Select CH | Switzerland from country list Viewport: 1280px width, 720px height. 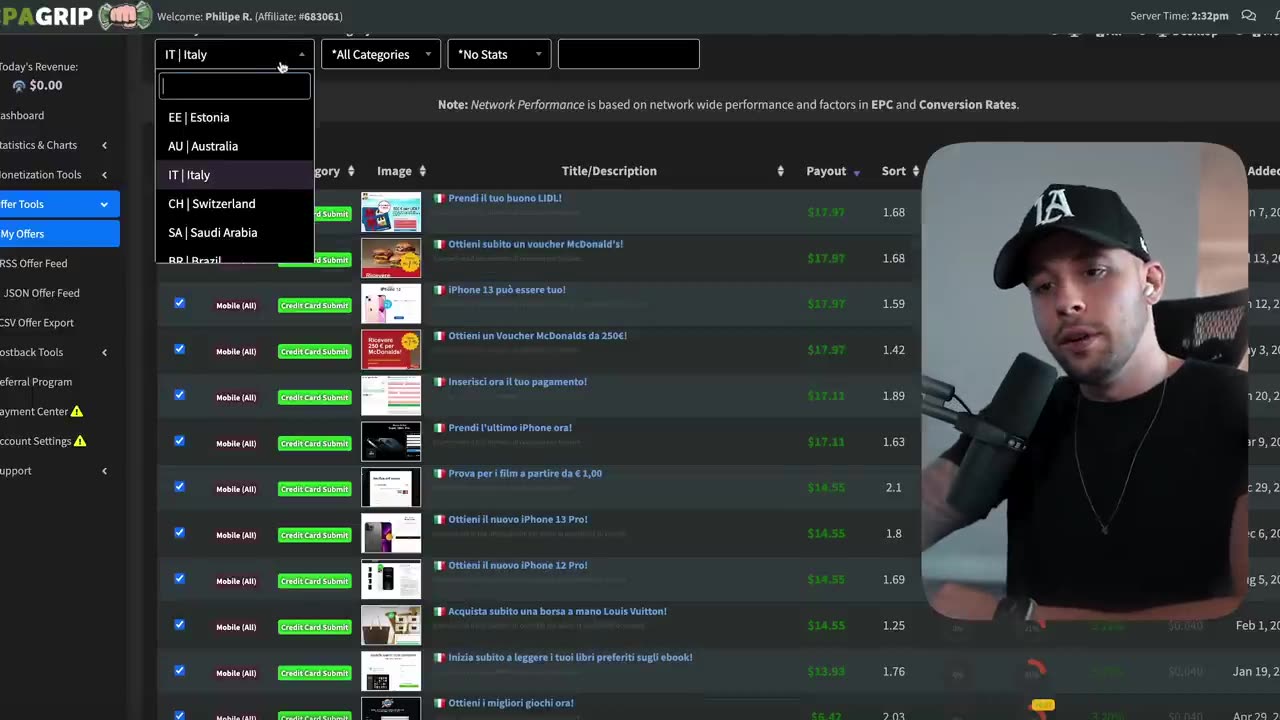pyautogui.click(x=234, y=204)
